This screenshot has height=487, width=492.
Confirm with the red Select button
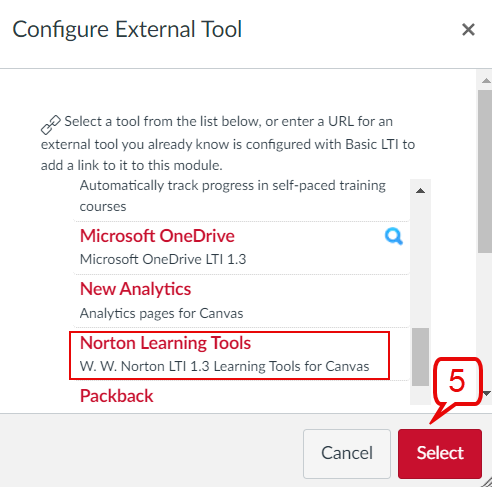[x=440, y=453]
